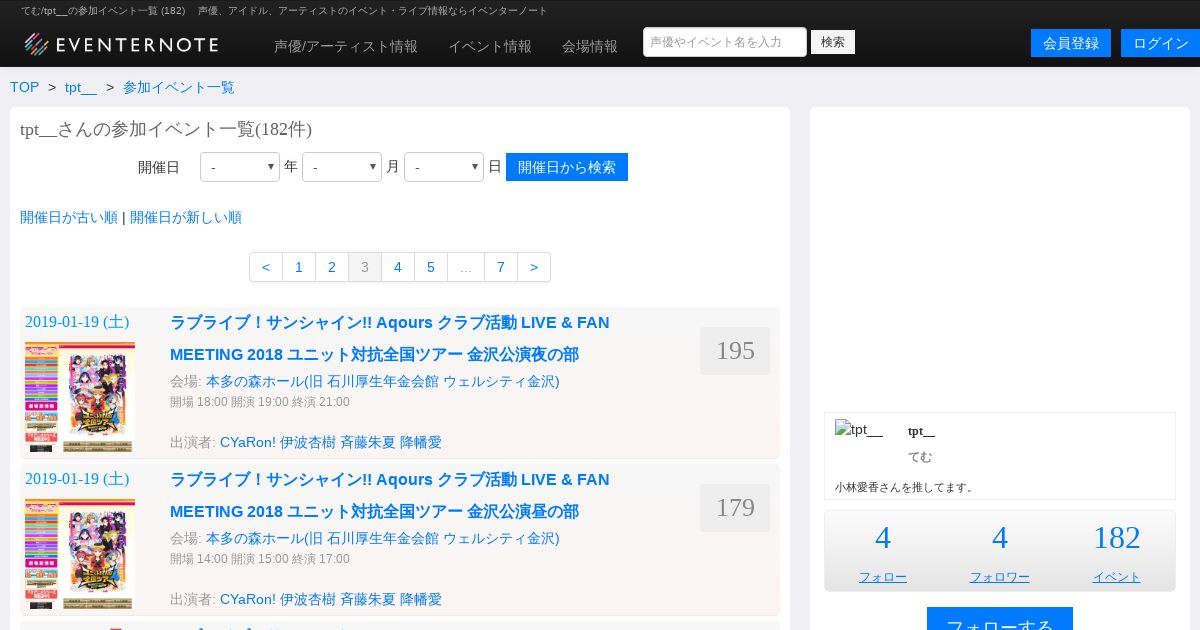Open フォロワー count link
The height and width of the screenshot is (630, 1200).
click(1000, 577)
